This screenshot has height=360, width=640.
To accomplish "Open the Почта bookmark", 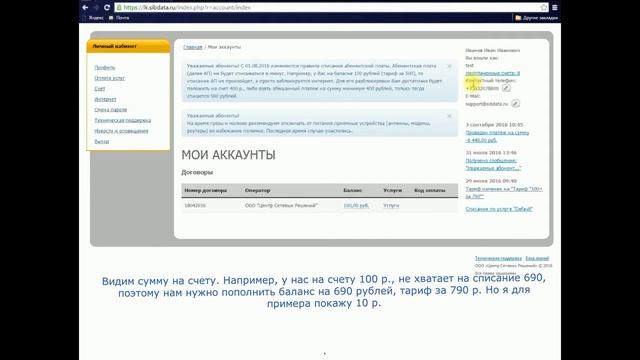I will tap(119, 18).
